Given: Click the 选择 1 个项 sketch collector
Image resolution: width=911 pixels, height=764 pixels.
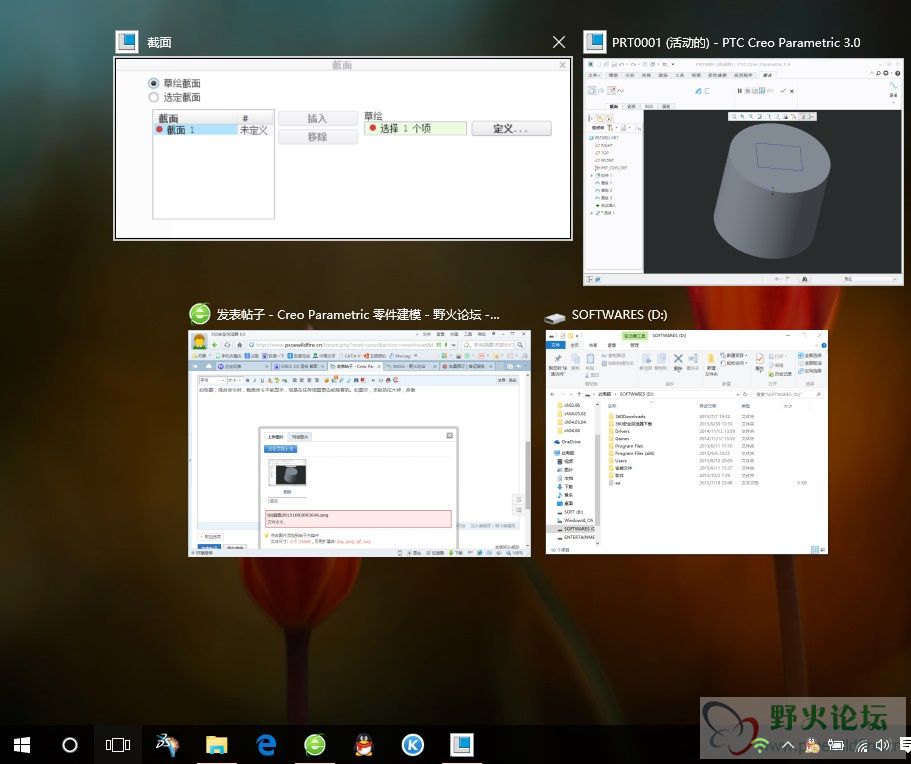Looking at the screenshot, I should 415,128.
